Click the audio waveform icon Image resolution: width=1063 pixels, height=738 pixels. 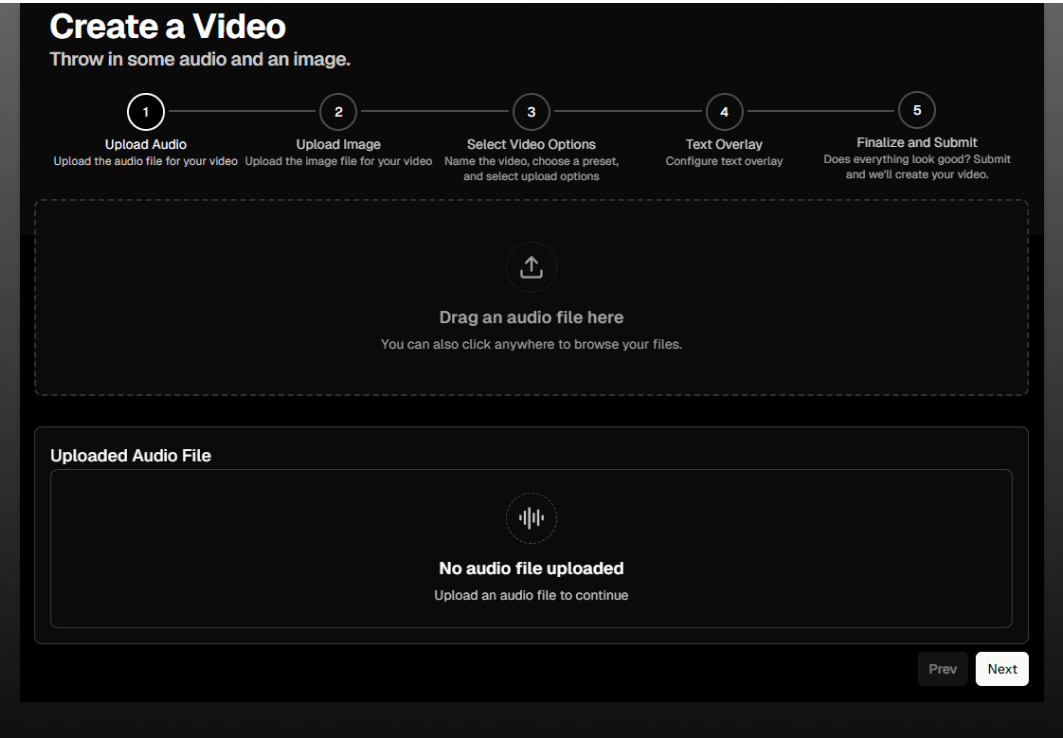click(531, 518)
